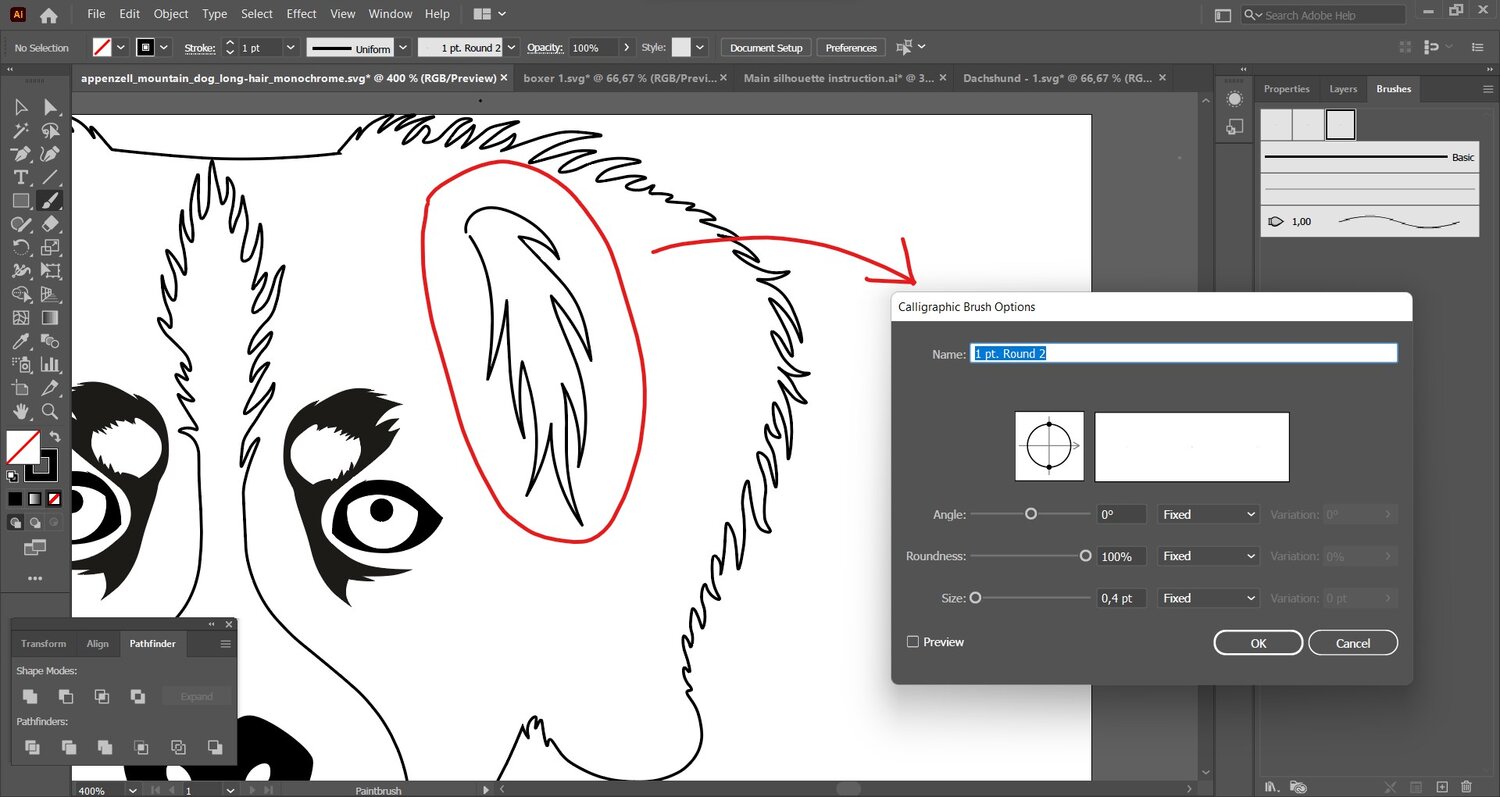
Task: Click the Roundness slider handle
Action: click(x=1085, y=556)
